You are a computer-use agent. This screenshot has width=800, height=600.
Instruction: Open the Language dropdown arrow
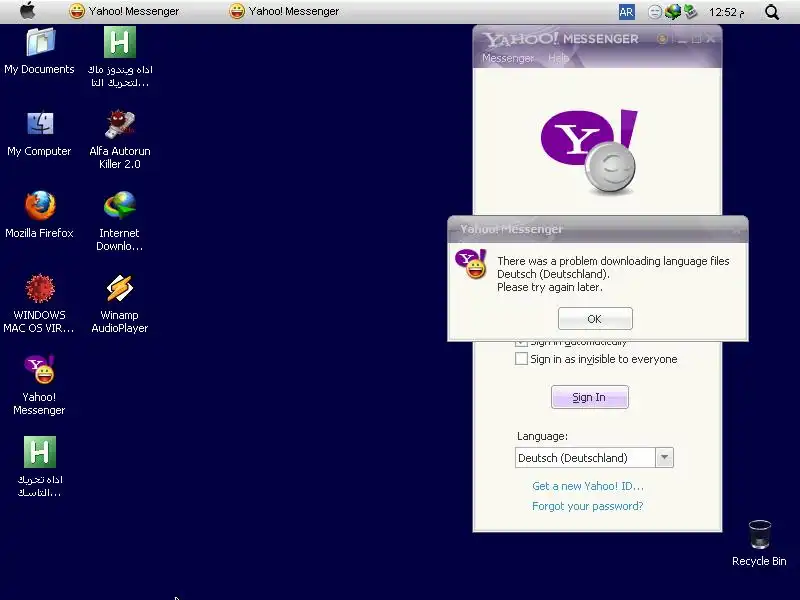pyautogui.click(x=664, y=458)
